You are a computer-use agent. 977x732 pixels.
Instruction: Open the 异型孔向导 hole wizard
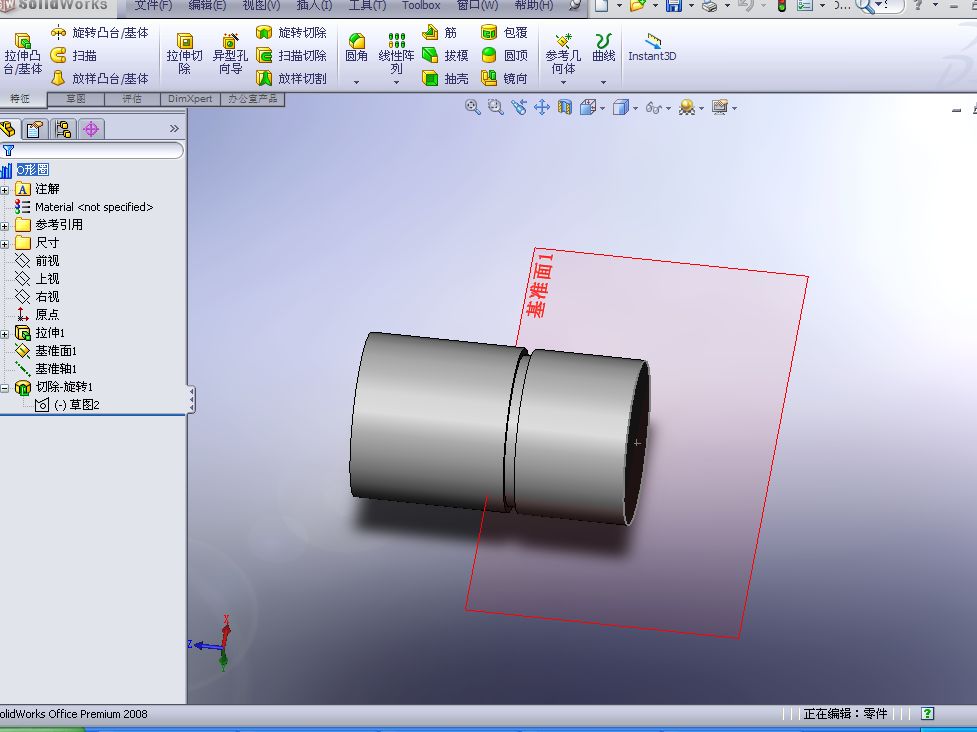point(230,54)
